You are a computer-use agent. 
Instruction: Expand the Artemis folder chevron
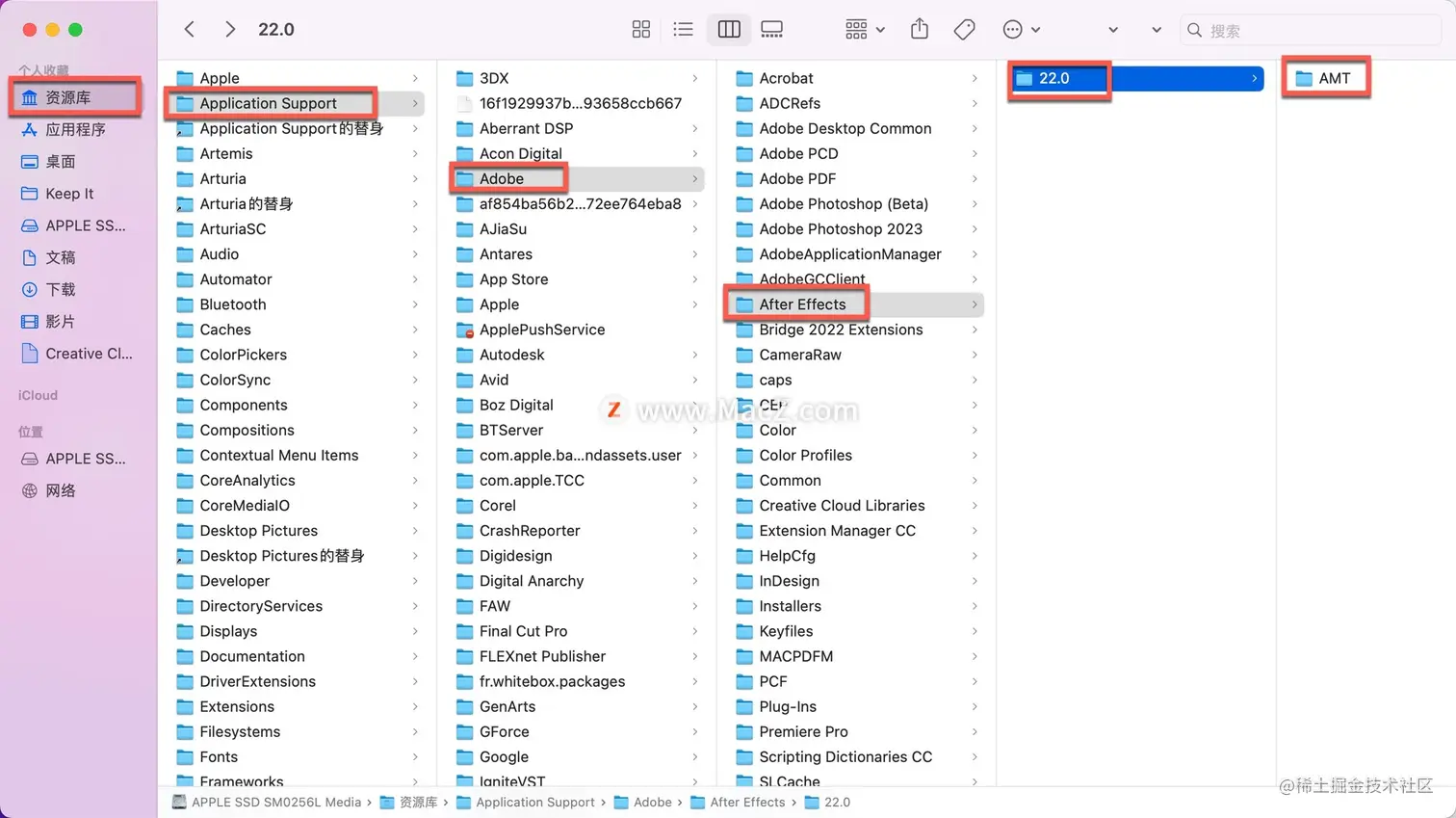coord(415,153)
